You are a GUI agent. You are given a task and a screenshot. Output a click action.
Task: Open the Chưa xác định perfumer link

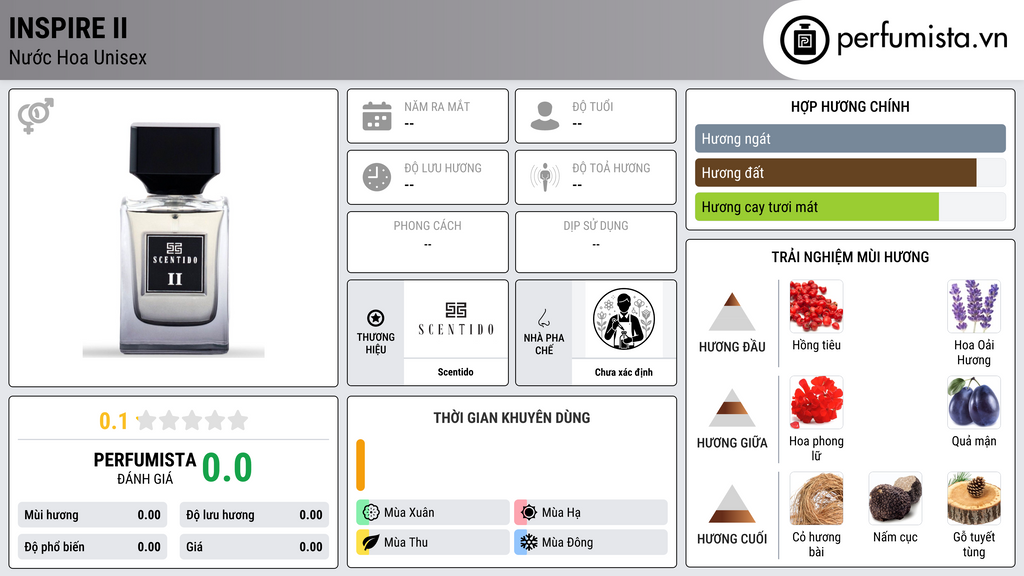(x=624, y=372)
